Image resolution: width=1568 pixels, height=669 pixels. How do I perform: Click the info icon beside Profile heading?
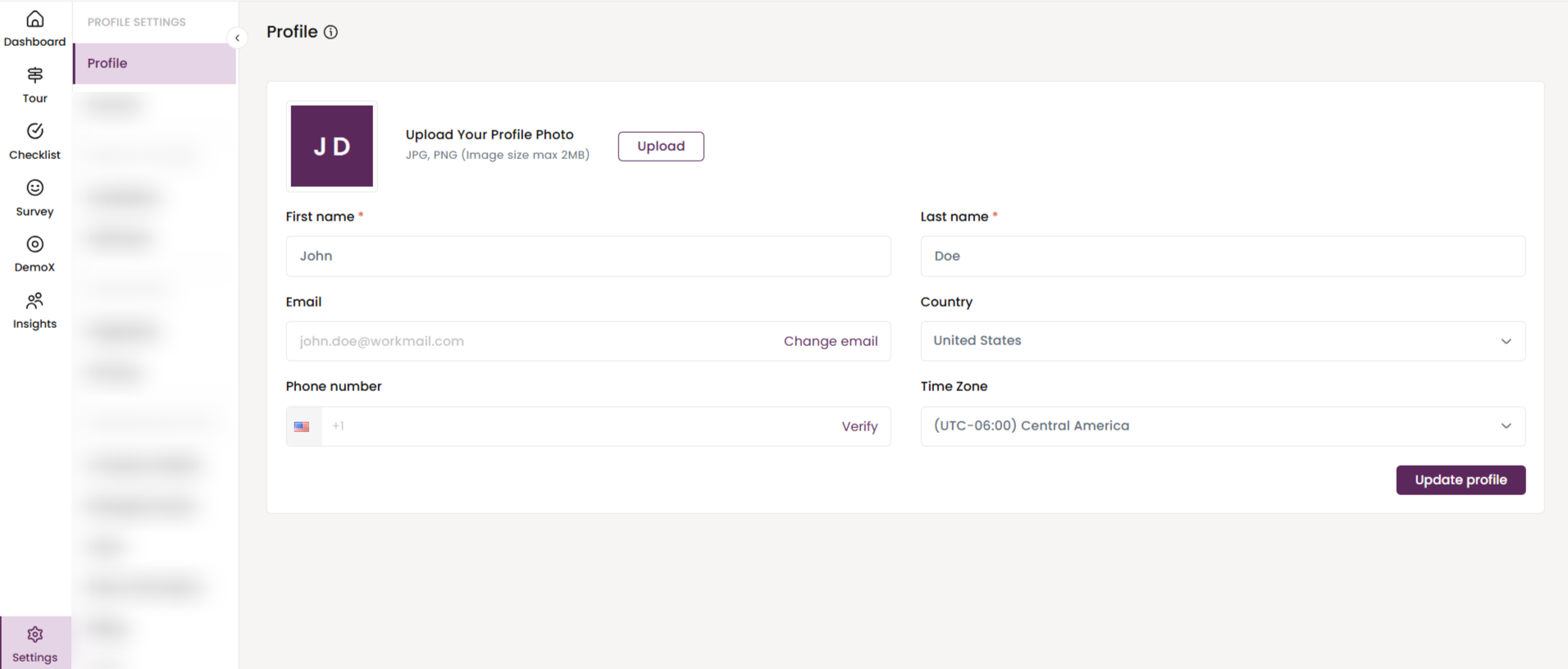tap(330, 32)
